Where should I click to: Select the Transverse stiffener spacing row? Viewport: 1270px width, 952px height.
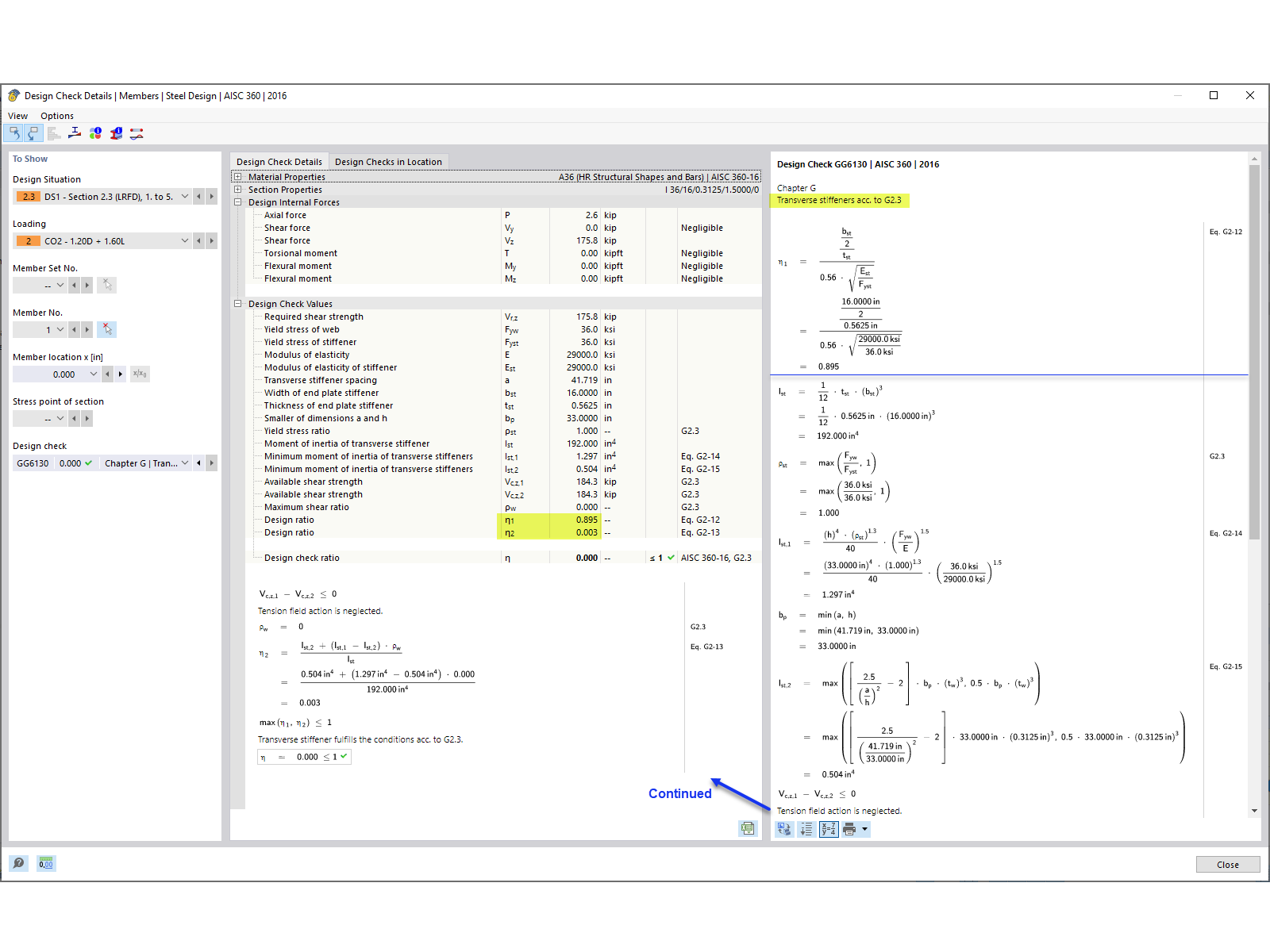click(x=504, y=380)
